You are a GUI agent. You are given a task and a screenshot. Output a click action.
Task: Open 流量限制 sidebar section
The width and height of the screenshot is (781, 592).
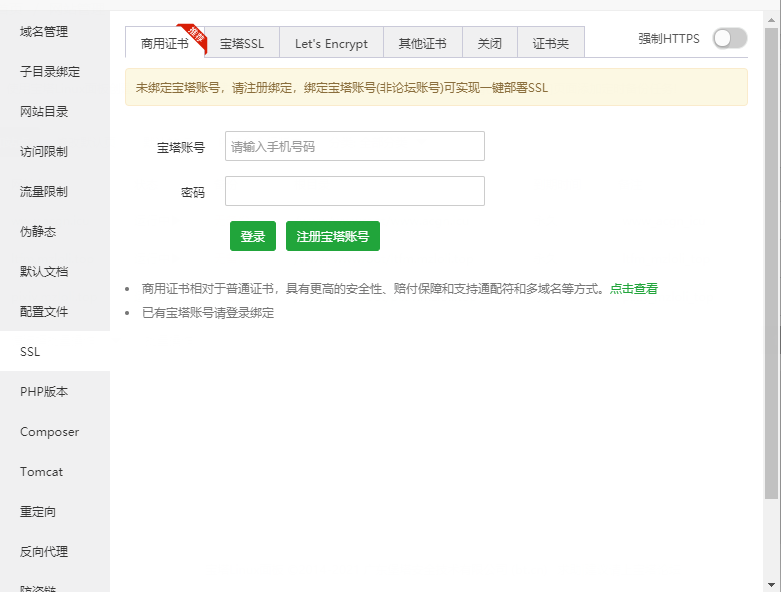point(55,192)
